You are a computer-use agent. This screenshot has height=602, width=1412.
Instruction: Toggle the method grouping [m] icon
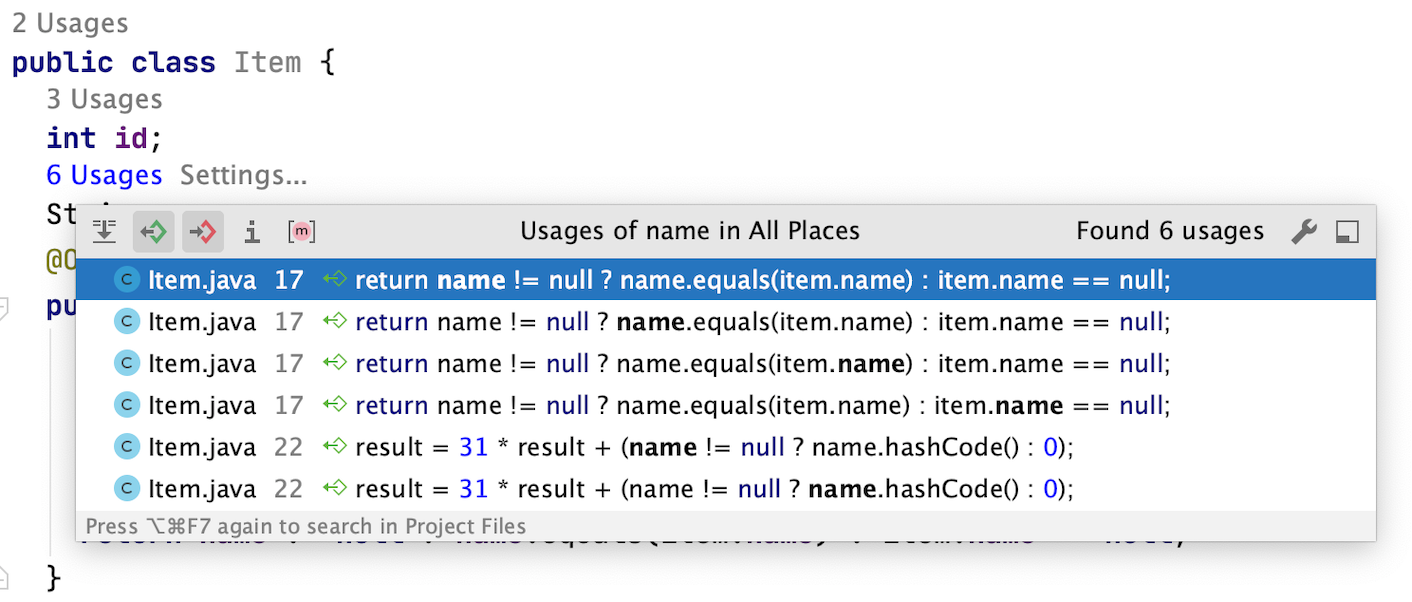click(301, 232)
